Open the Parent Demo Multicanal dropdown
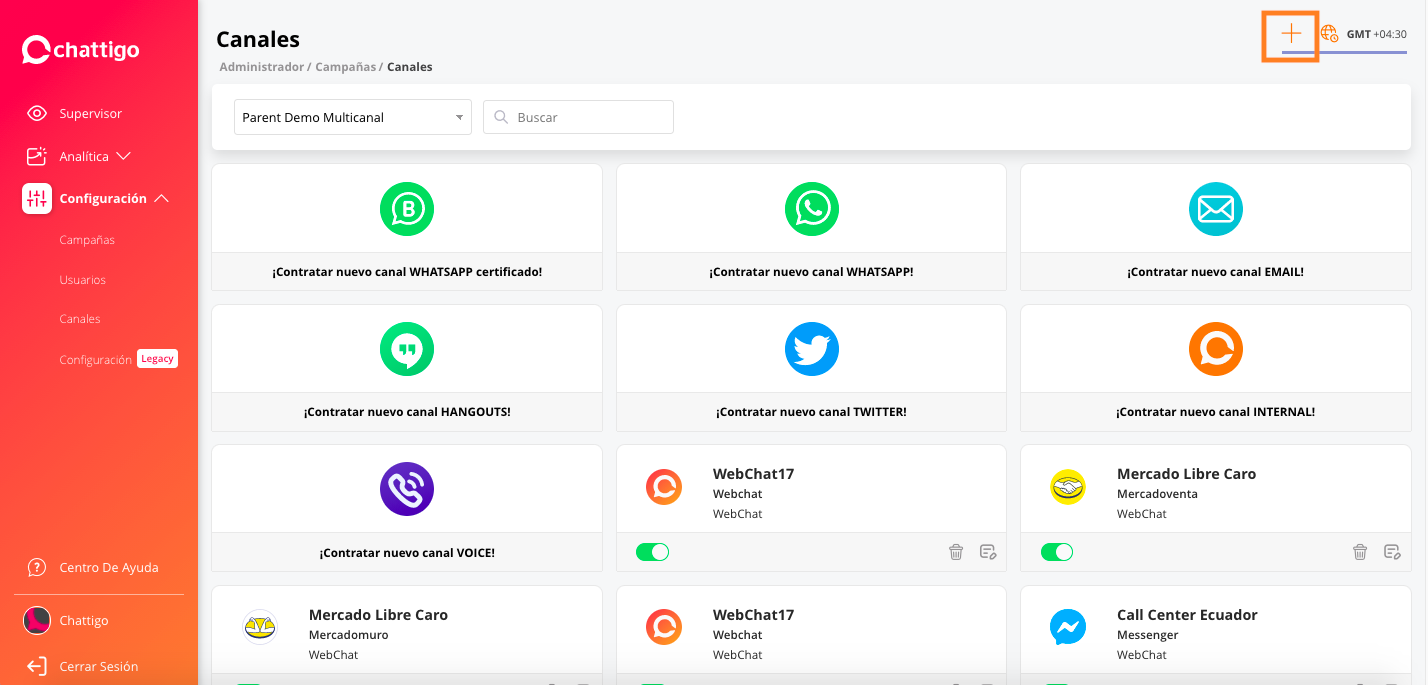1428x685 pixels. (352, 117)
